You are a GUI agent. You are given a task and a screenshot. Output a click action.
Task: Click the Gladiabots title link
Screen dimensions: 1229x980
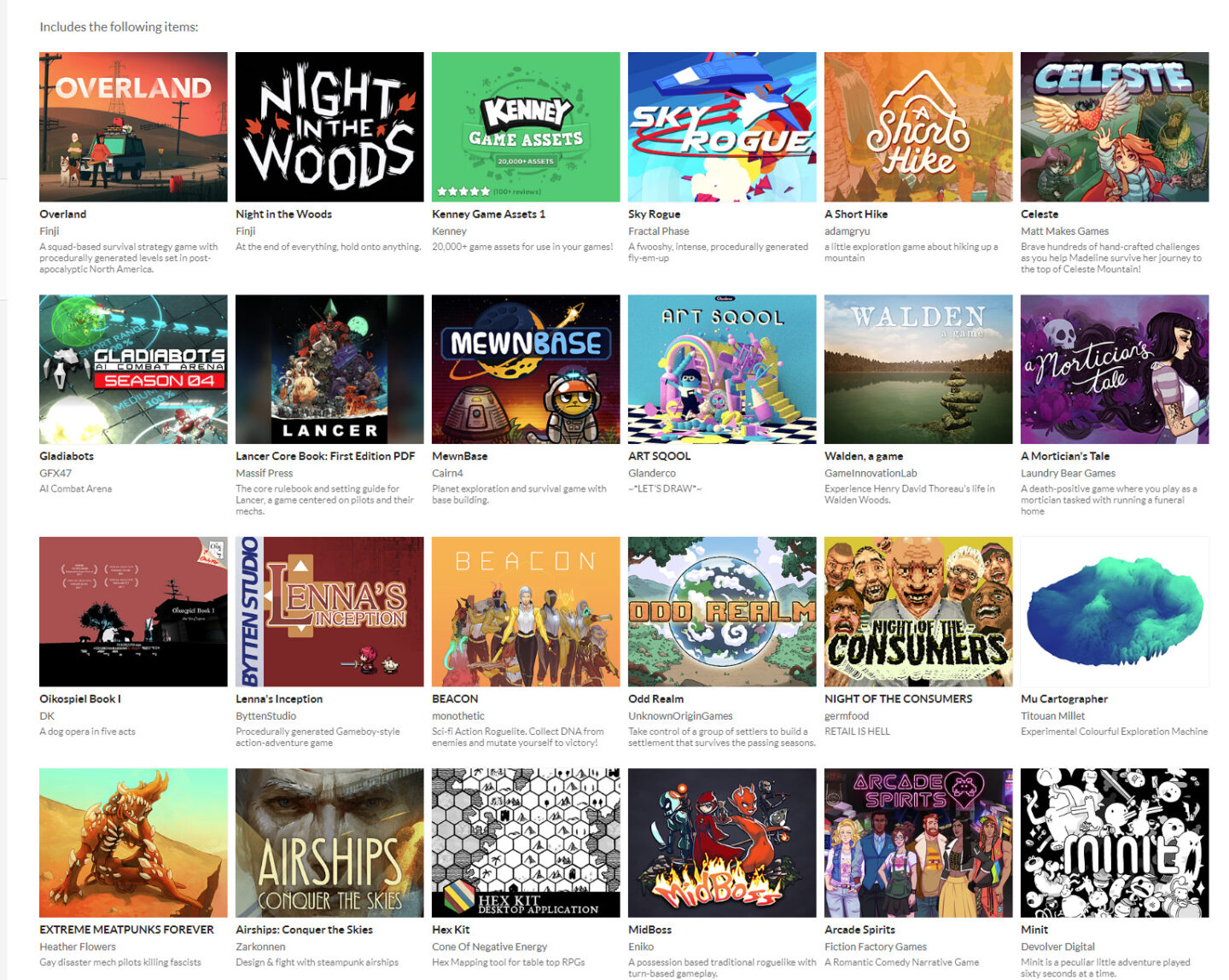click(67, 456)
